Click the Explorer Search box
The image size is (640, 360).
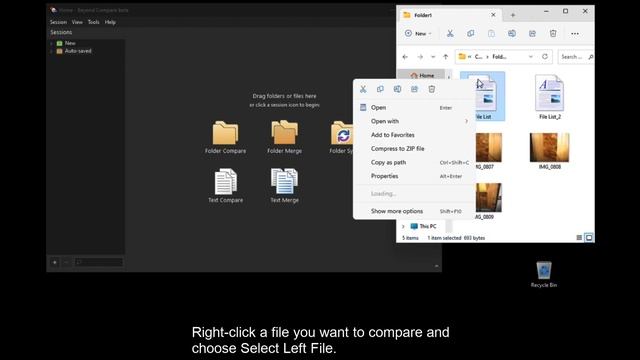tap(576, 57)
